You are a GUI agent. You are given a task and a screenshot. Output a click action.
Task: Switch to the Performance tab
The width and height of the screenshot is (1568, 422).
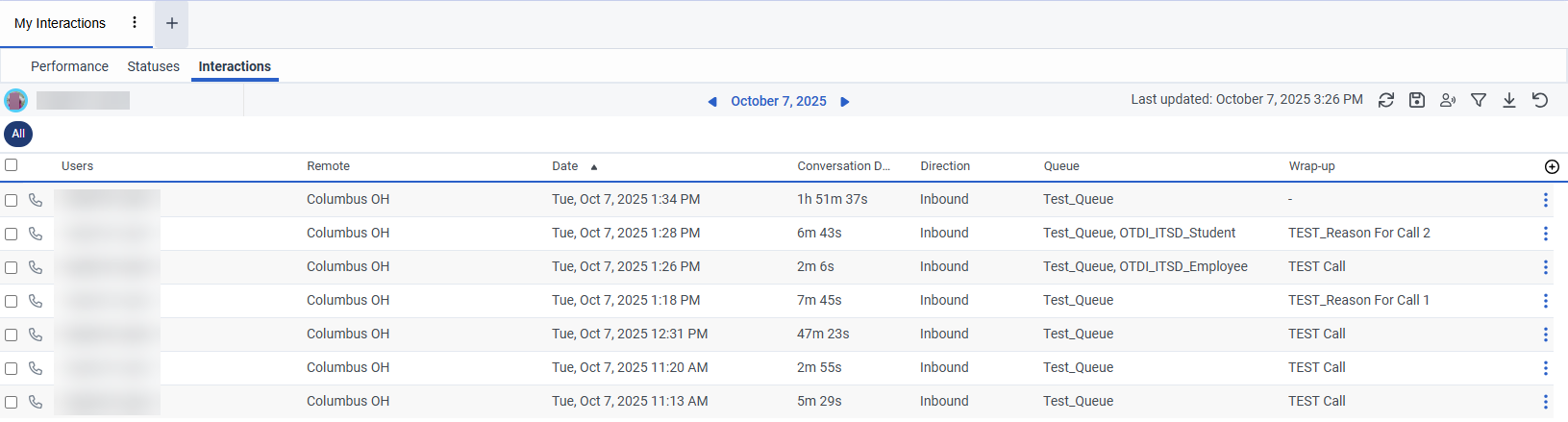[x=69, y=66]
